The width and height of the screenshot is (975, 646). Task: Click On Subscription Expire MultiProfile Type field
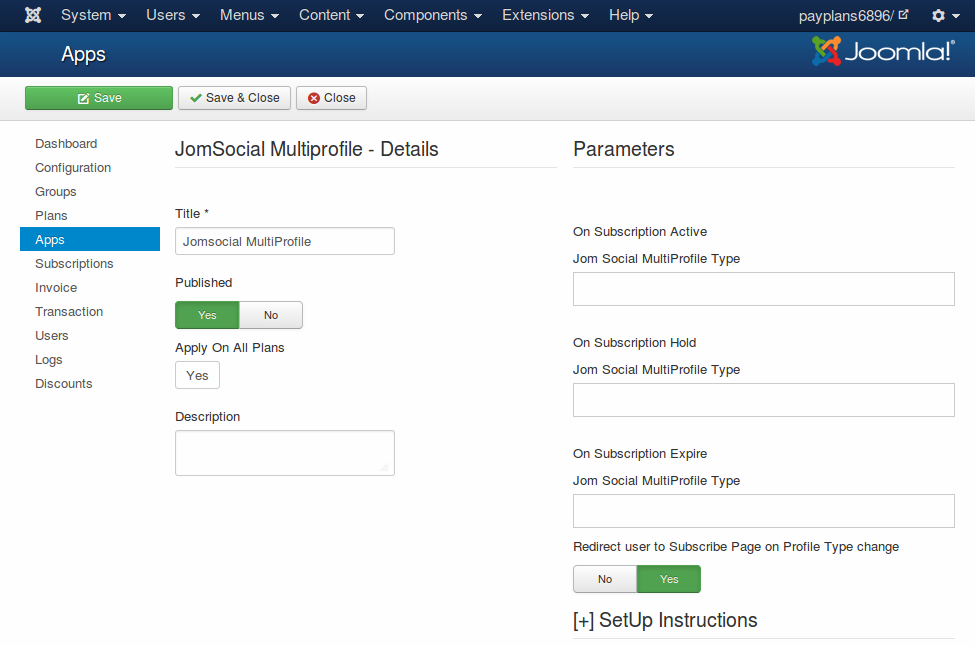(x=764, y=511)
